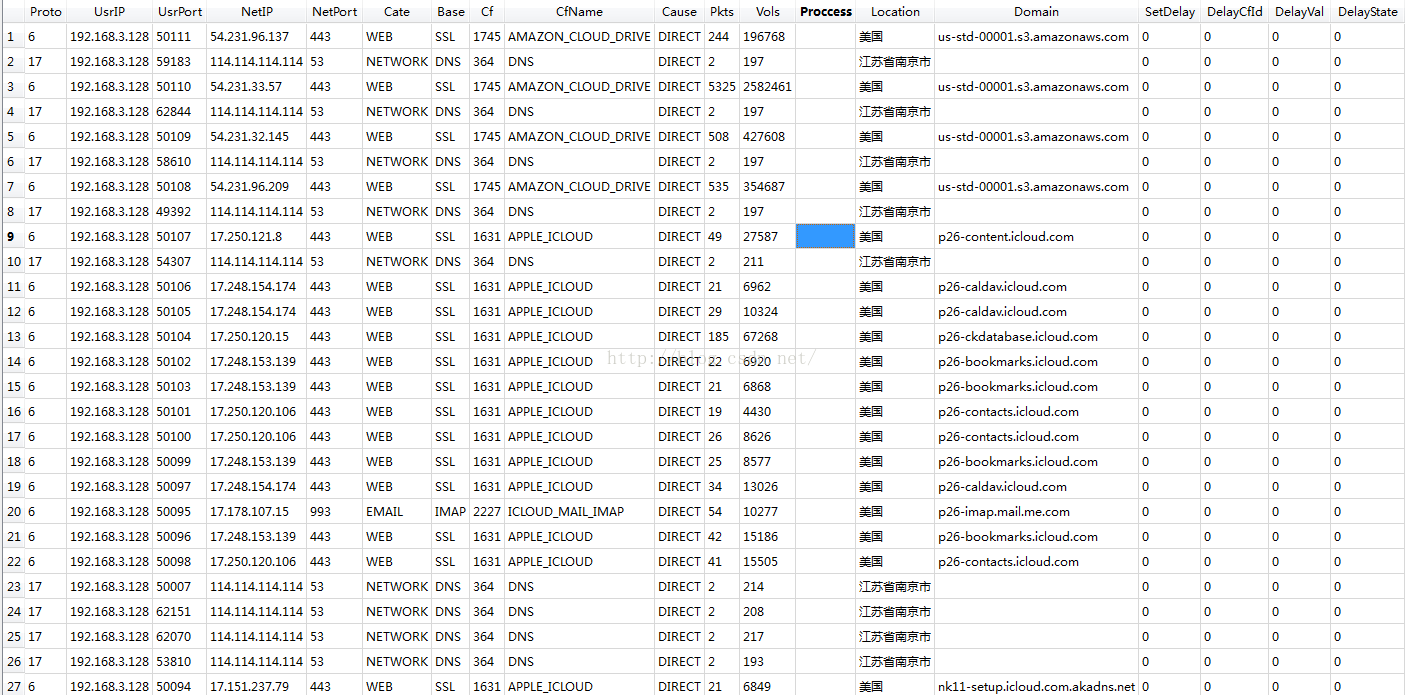Select the UsrPort column header

(179, 12)
